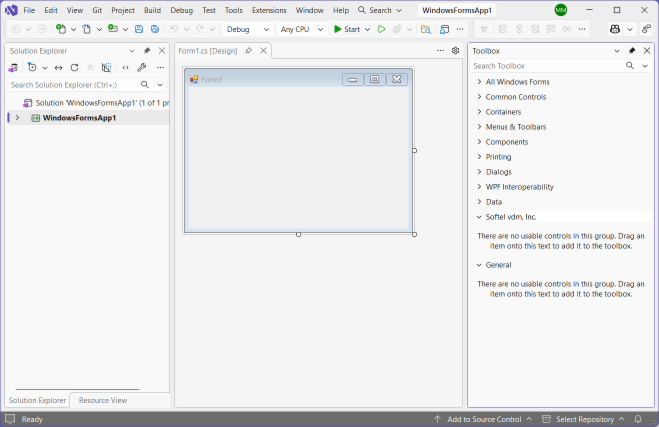
Task: Click the green Start debugging button
Action: tap(347, 29)
